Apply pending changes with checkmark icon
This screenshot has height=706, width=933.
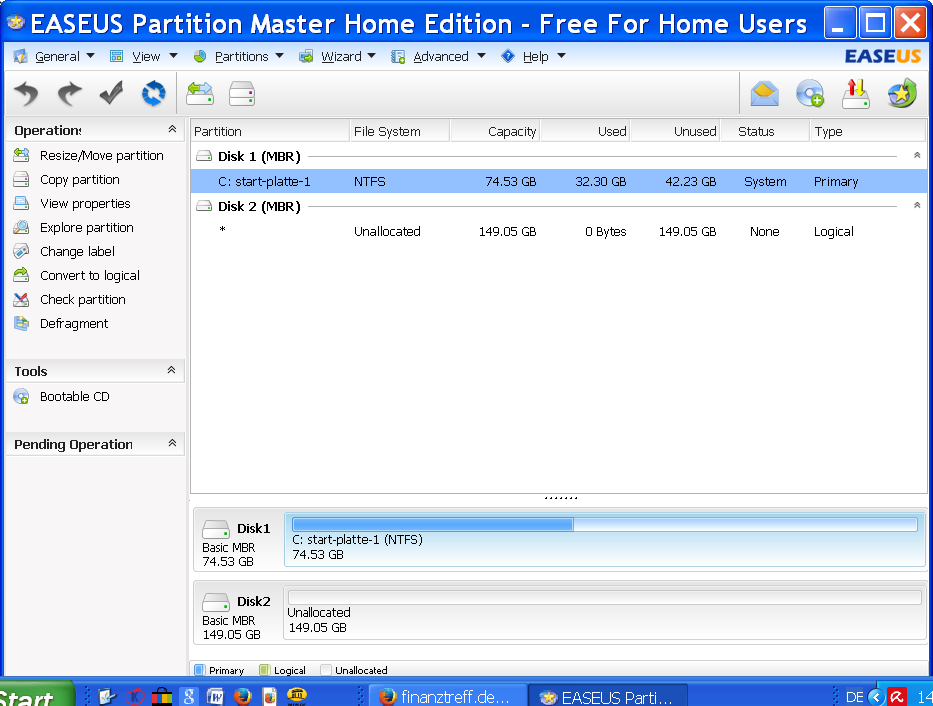[x=111, y=93]
